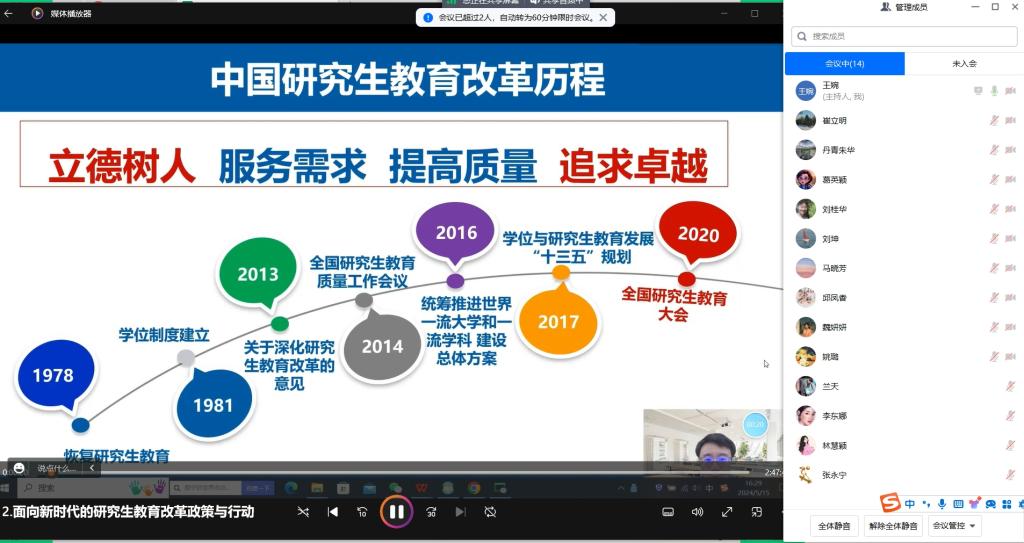Click the 解除全体静音 button

(892, 525)
